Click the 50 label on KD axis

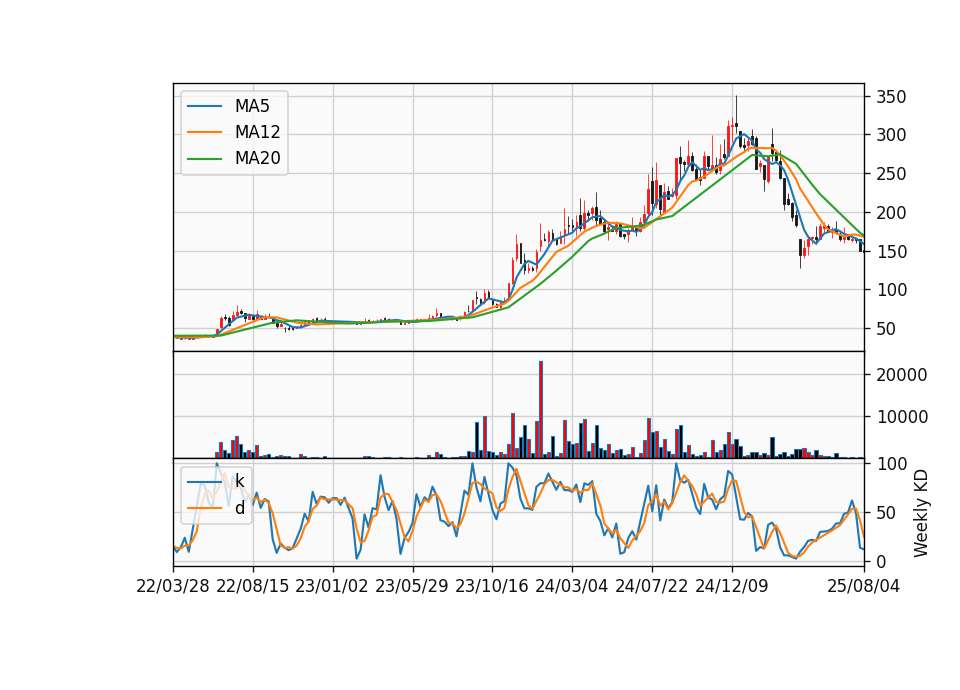point(886,512)
